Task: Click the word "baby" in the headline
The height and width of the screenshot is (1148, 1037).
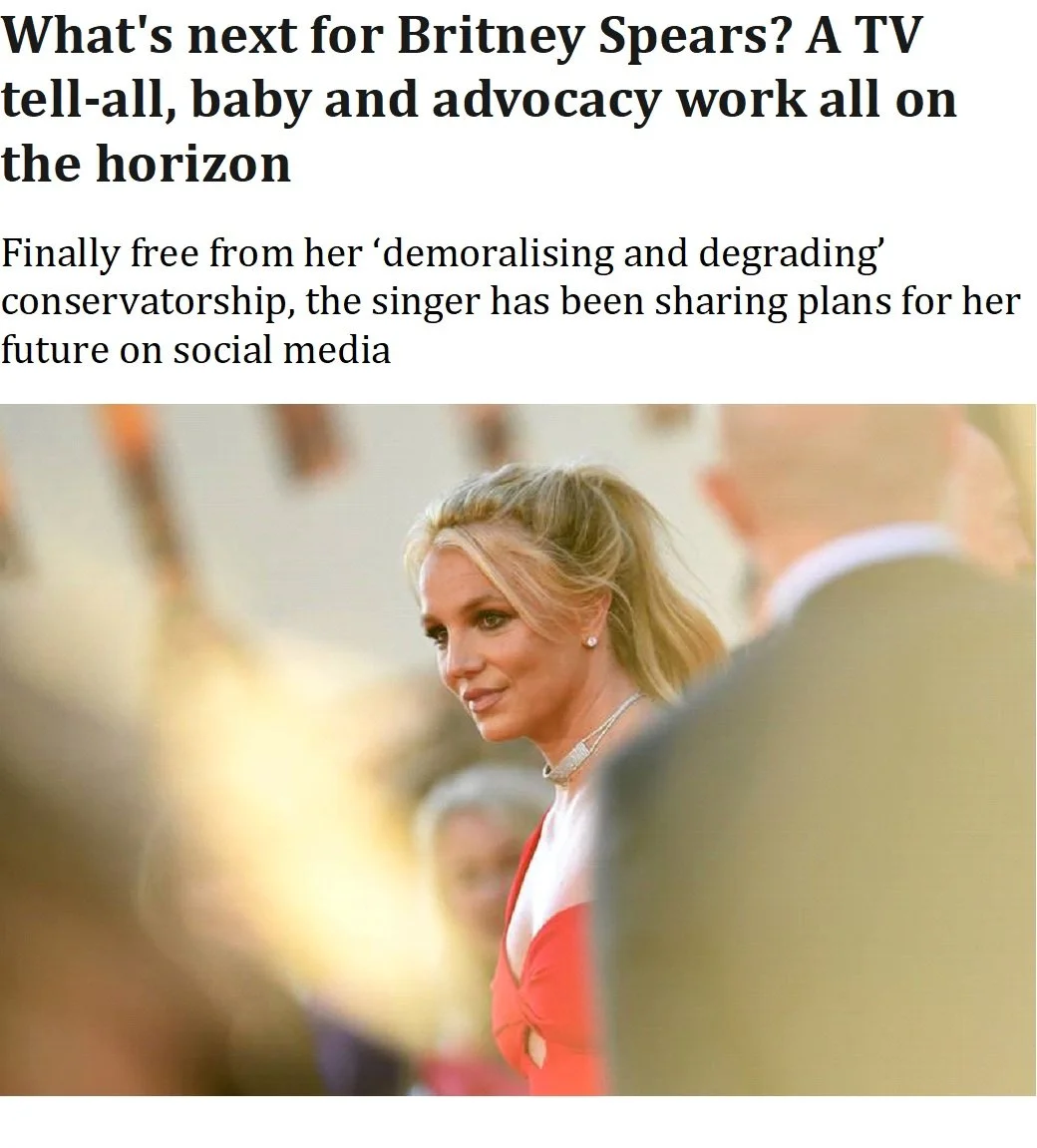Action: click(x=251, y=101)
